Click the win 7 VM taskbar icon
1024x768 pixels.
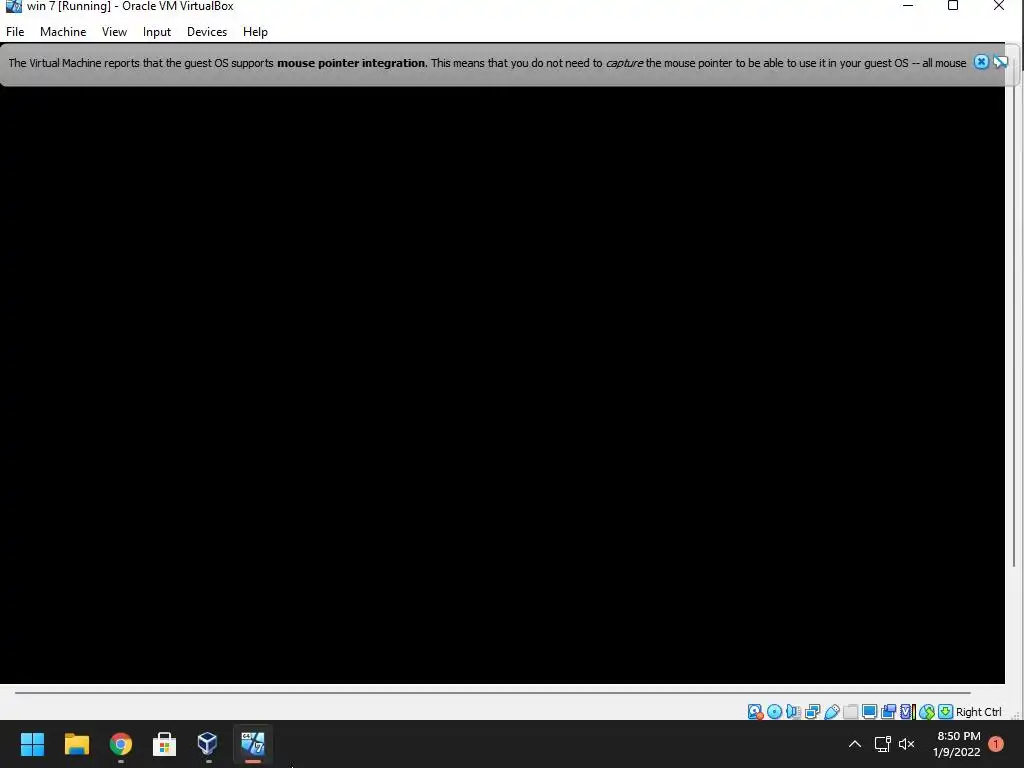(x=253, y=744)
